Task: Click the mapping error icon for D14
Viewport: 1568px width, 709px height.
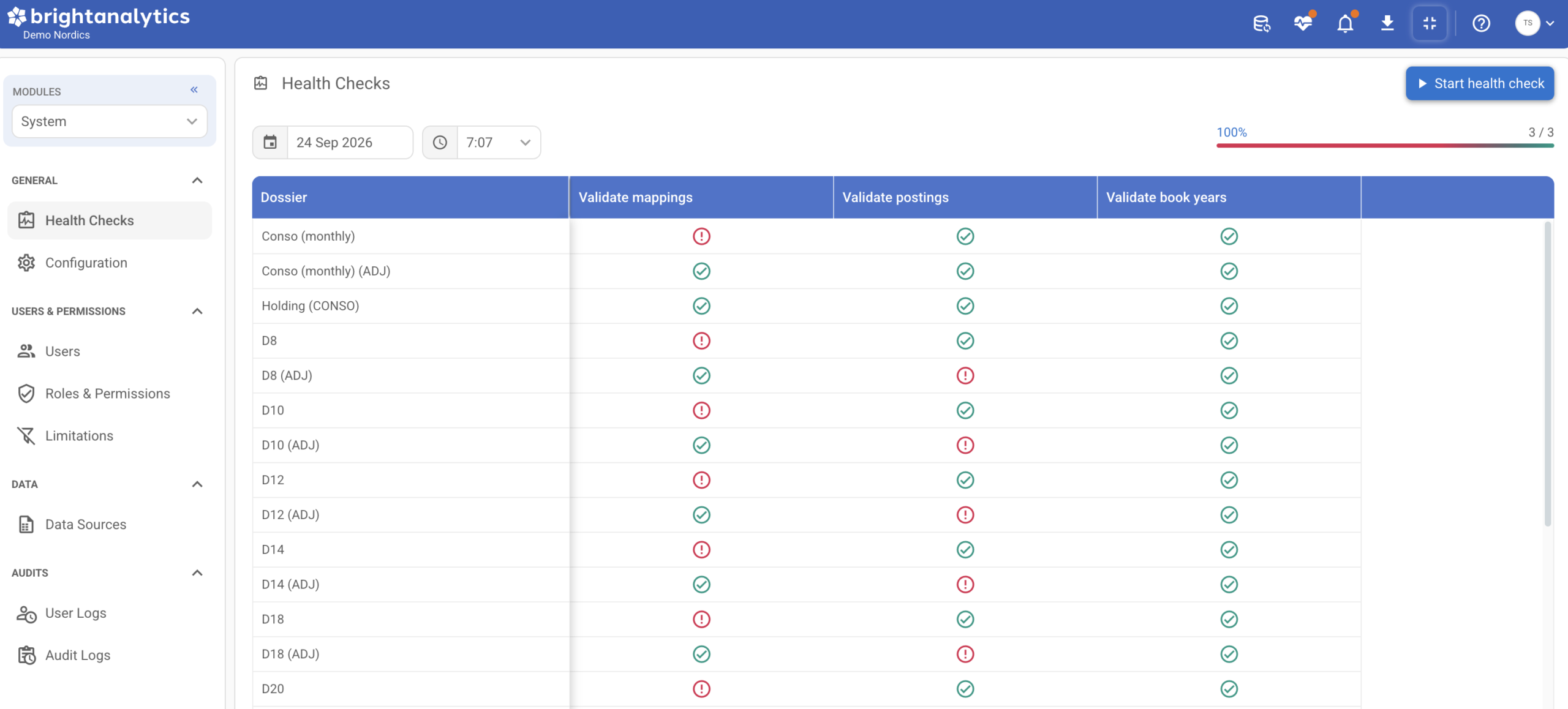Action: [x=701, y=550]
